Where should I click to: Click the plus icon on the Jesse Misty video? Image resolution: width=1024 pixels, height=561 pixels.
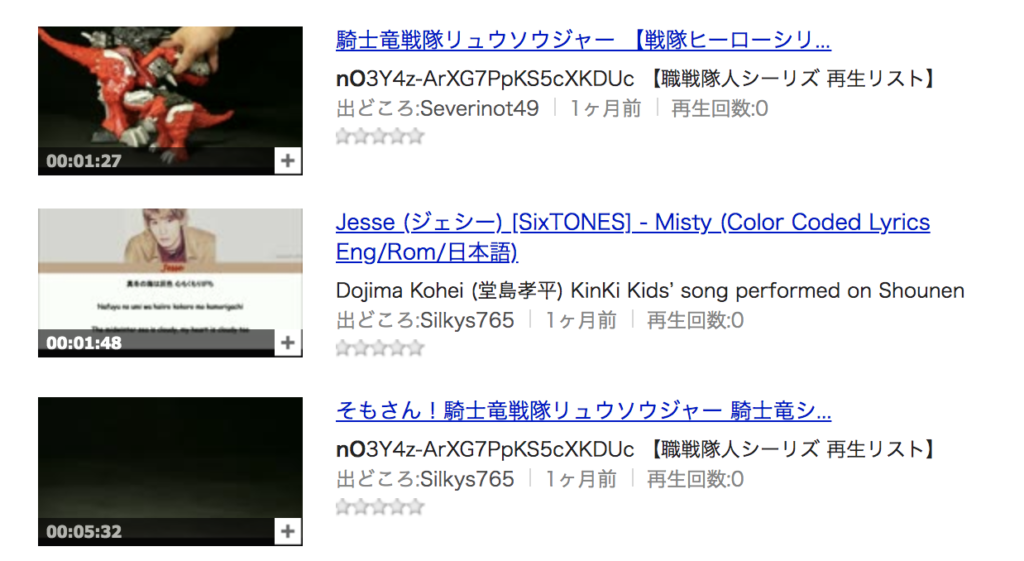(287, 343)
